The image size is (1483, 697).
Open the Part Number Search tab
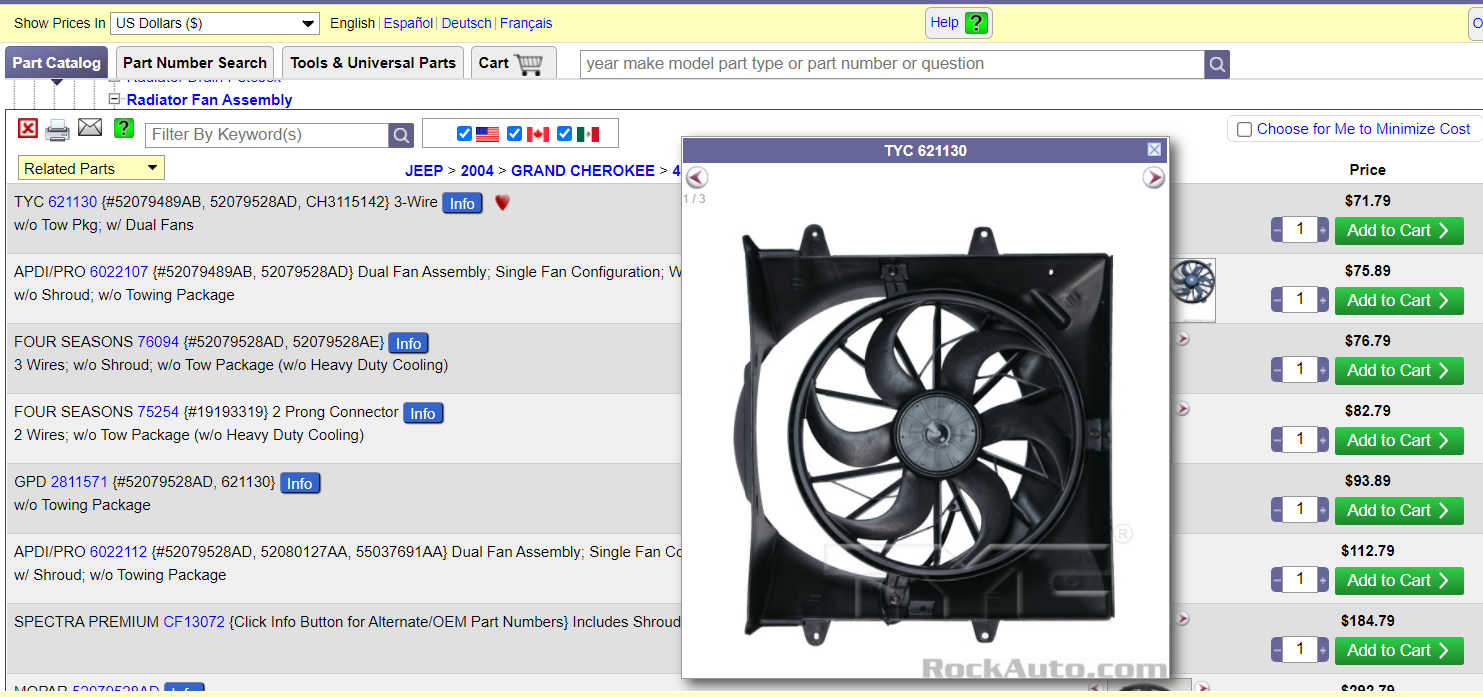(x=195, y=63)
